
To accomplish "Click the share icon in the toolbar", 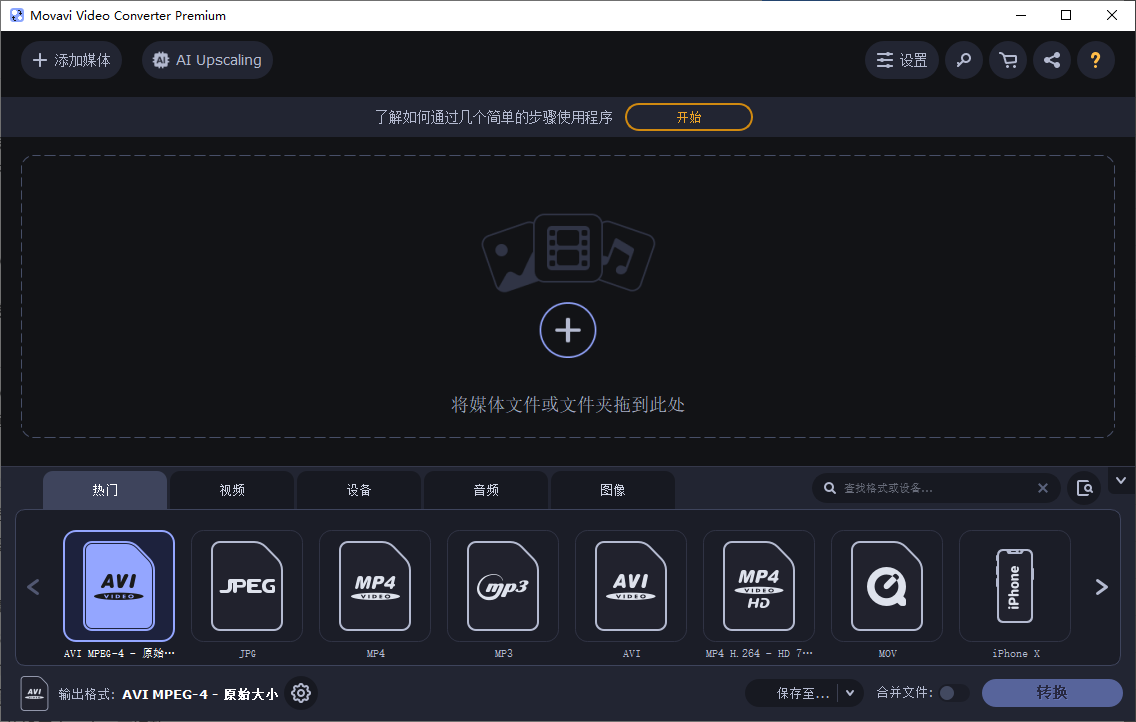I will 1052,60.
